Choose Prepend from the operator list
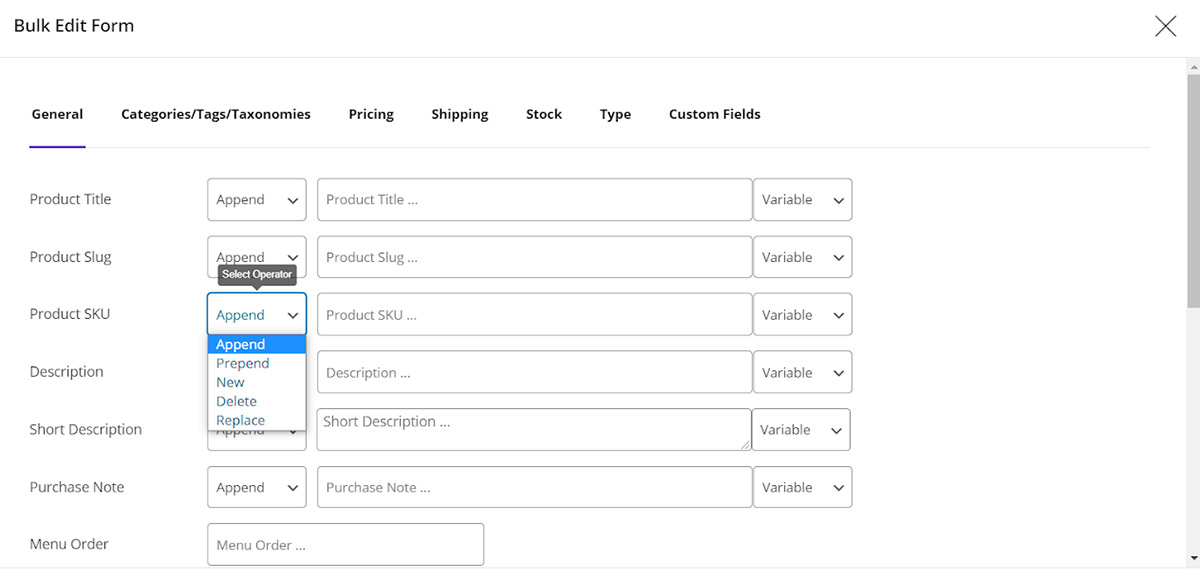 243,363
